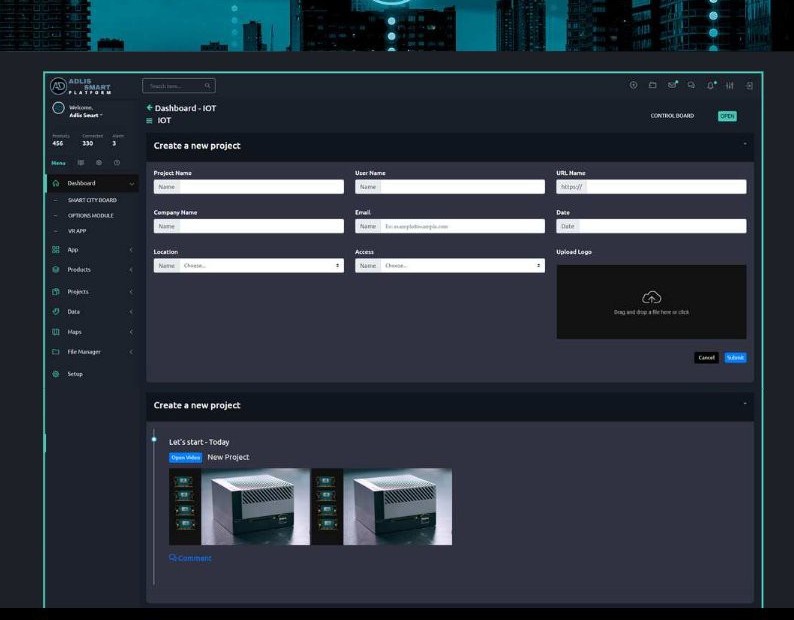This screenshot has height=620, width=794.
Task: Open the mail envelope icon in header
Action: (x=672, y=85)
